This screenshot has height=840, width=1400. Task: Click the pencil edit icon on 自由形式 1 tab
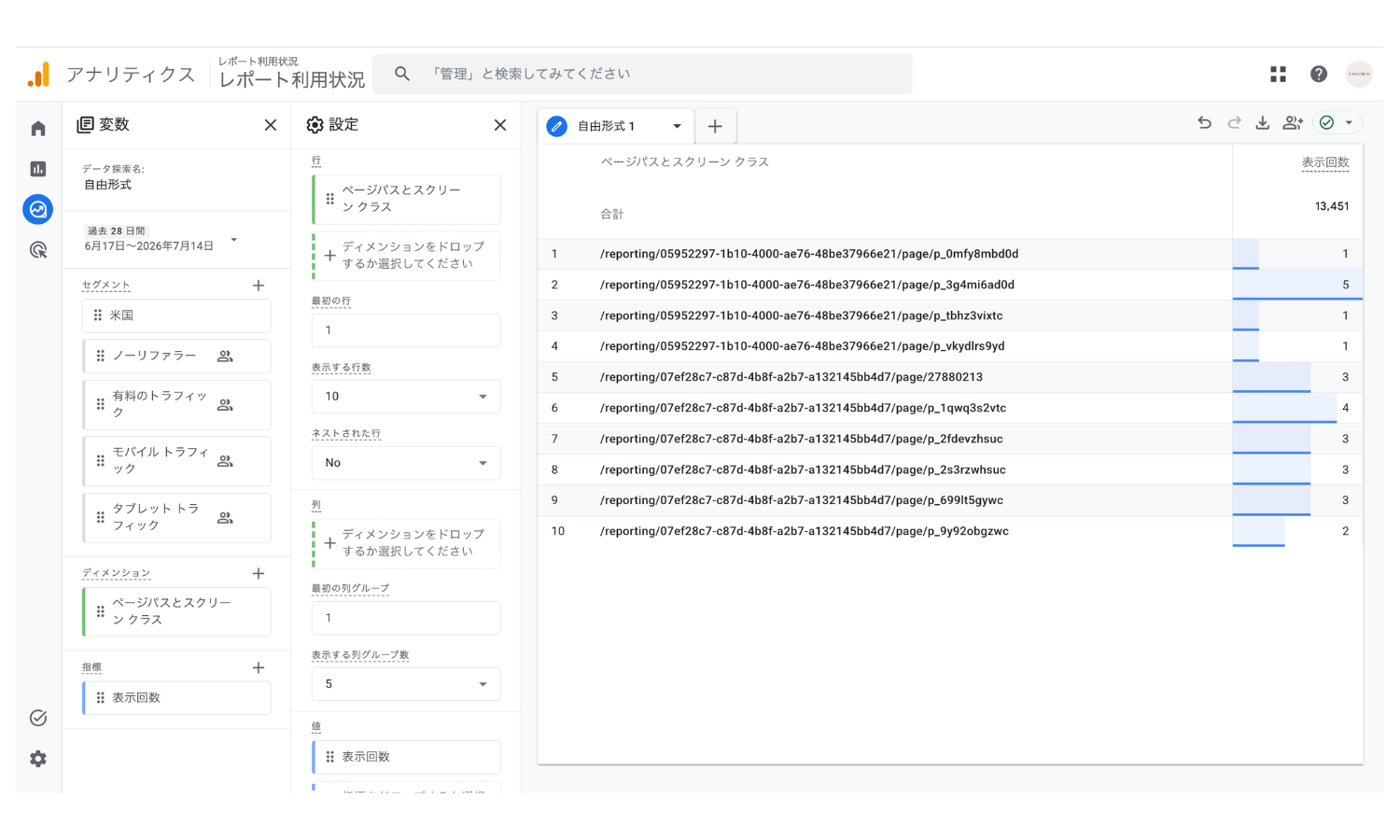click(557, 126)
